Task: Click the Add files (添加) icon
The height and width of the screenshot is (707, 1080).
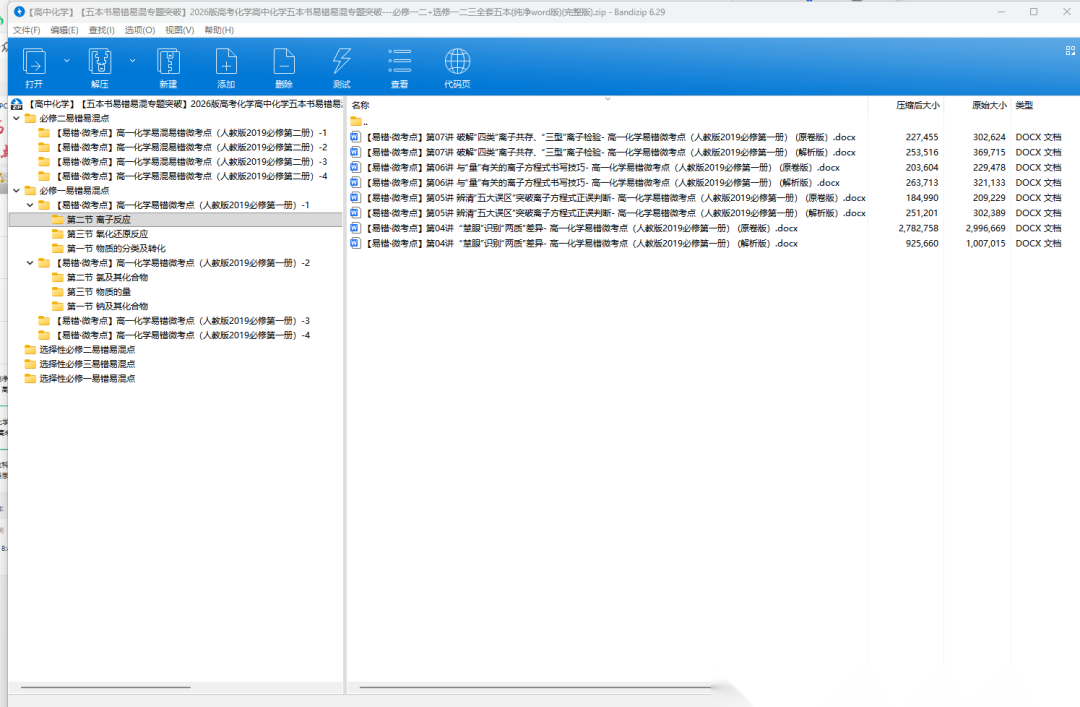Action: 226,64
